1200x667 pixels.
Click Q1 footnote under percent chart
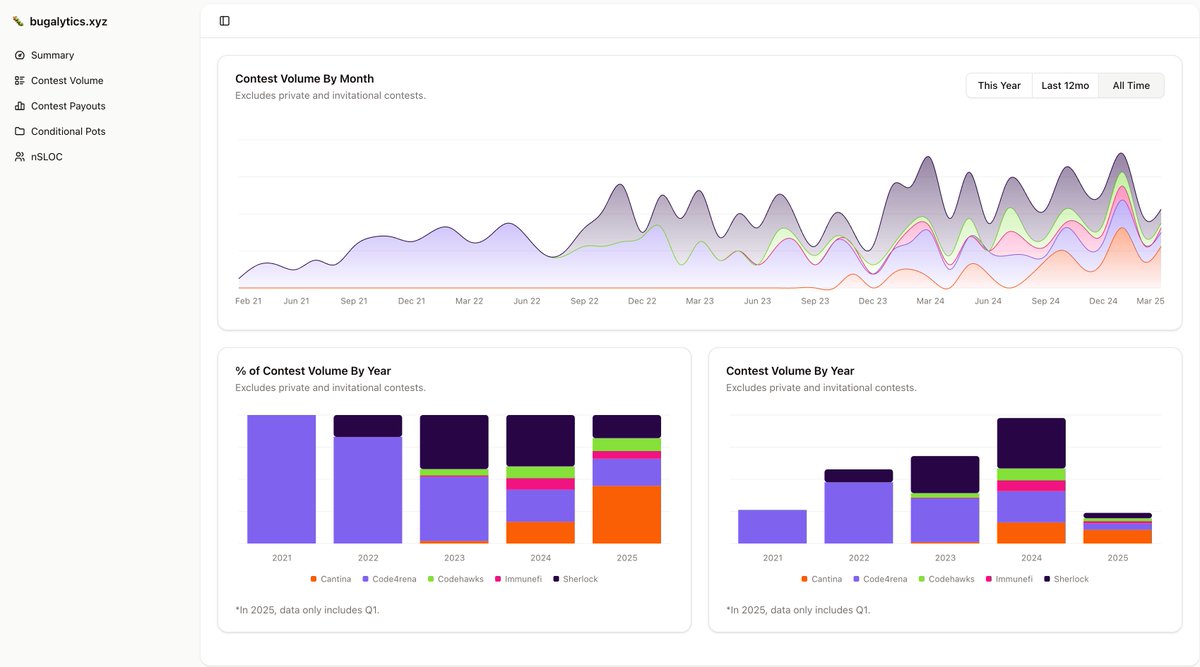307,610
